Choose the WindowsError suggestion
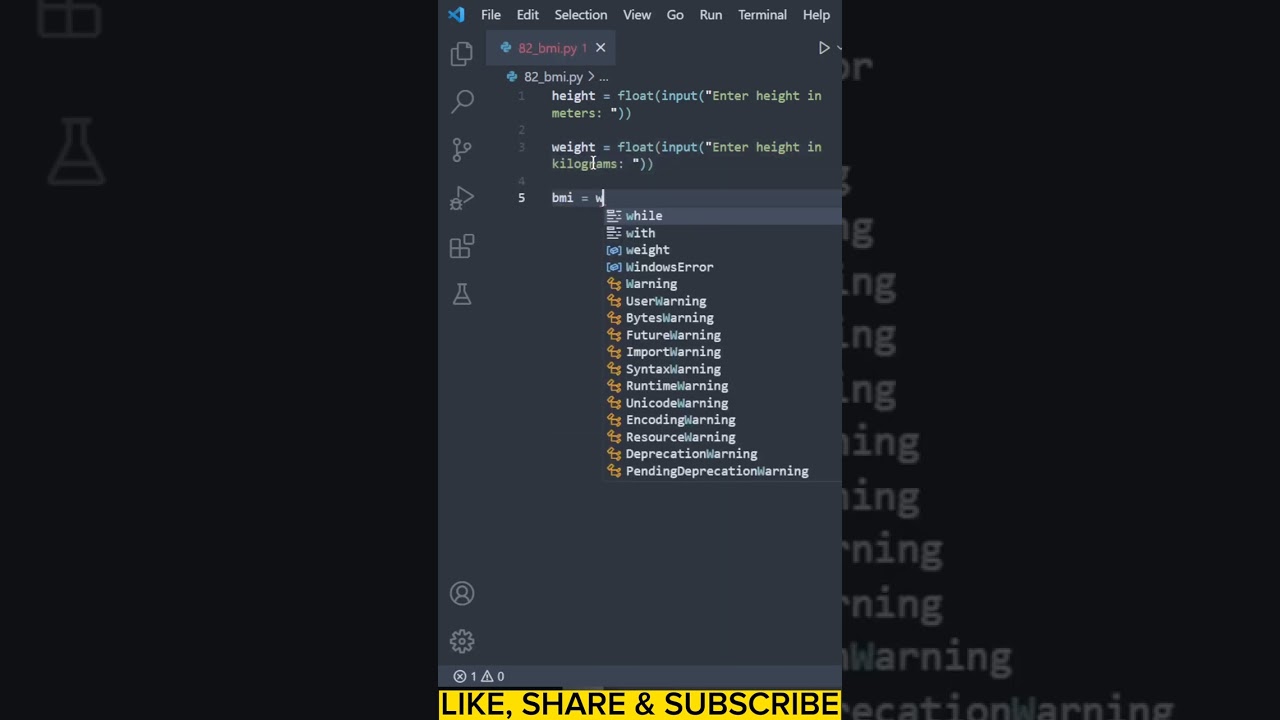 [x=722, y=267]
